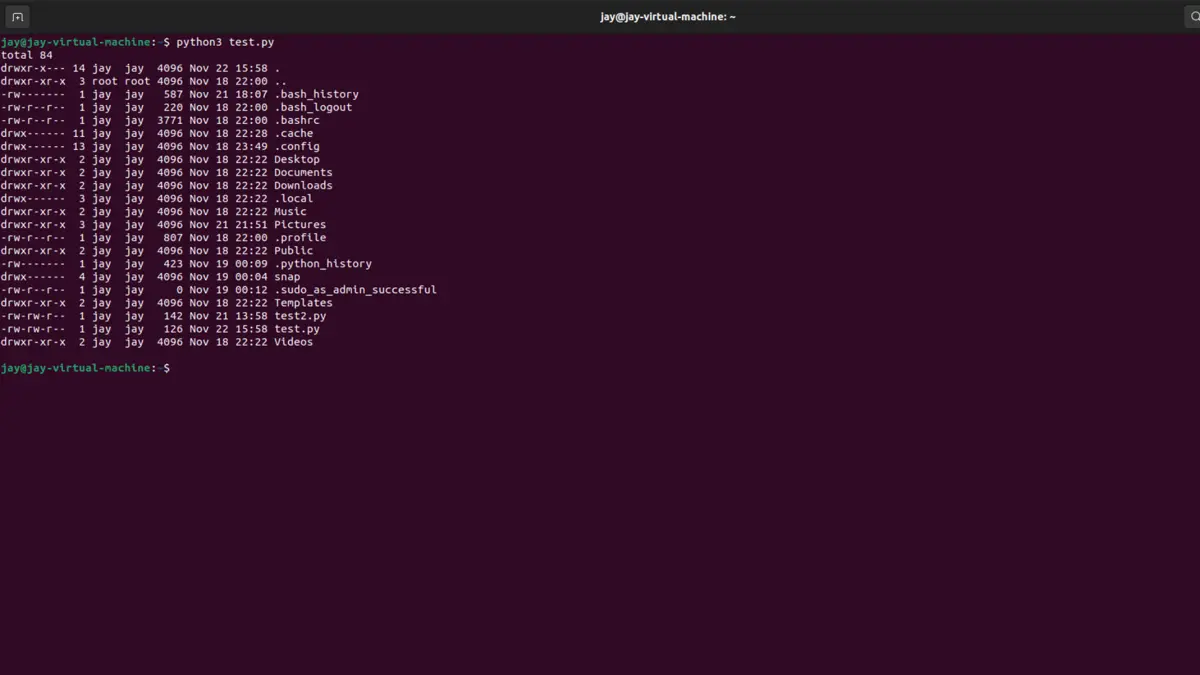This screenshot has width=1200, height=675.
Task: Click the timestamp 00:12 on the .sudo_as_admin_successful row
Action: click(251, 289)
